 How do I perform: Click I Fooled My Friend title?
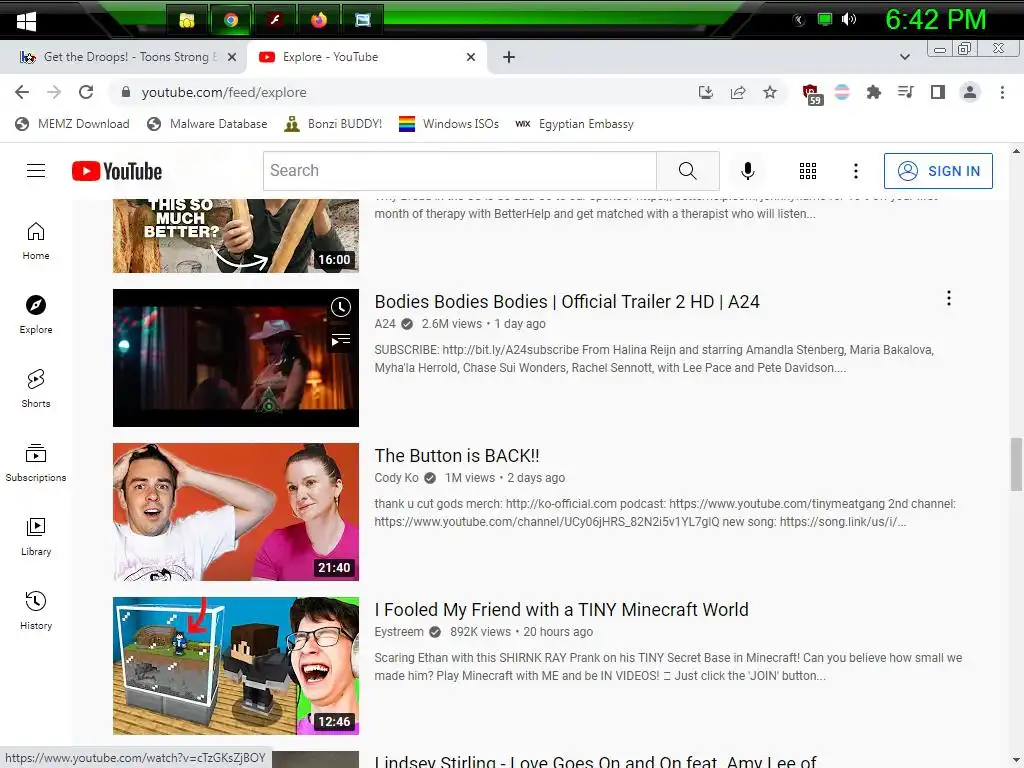562,610
